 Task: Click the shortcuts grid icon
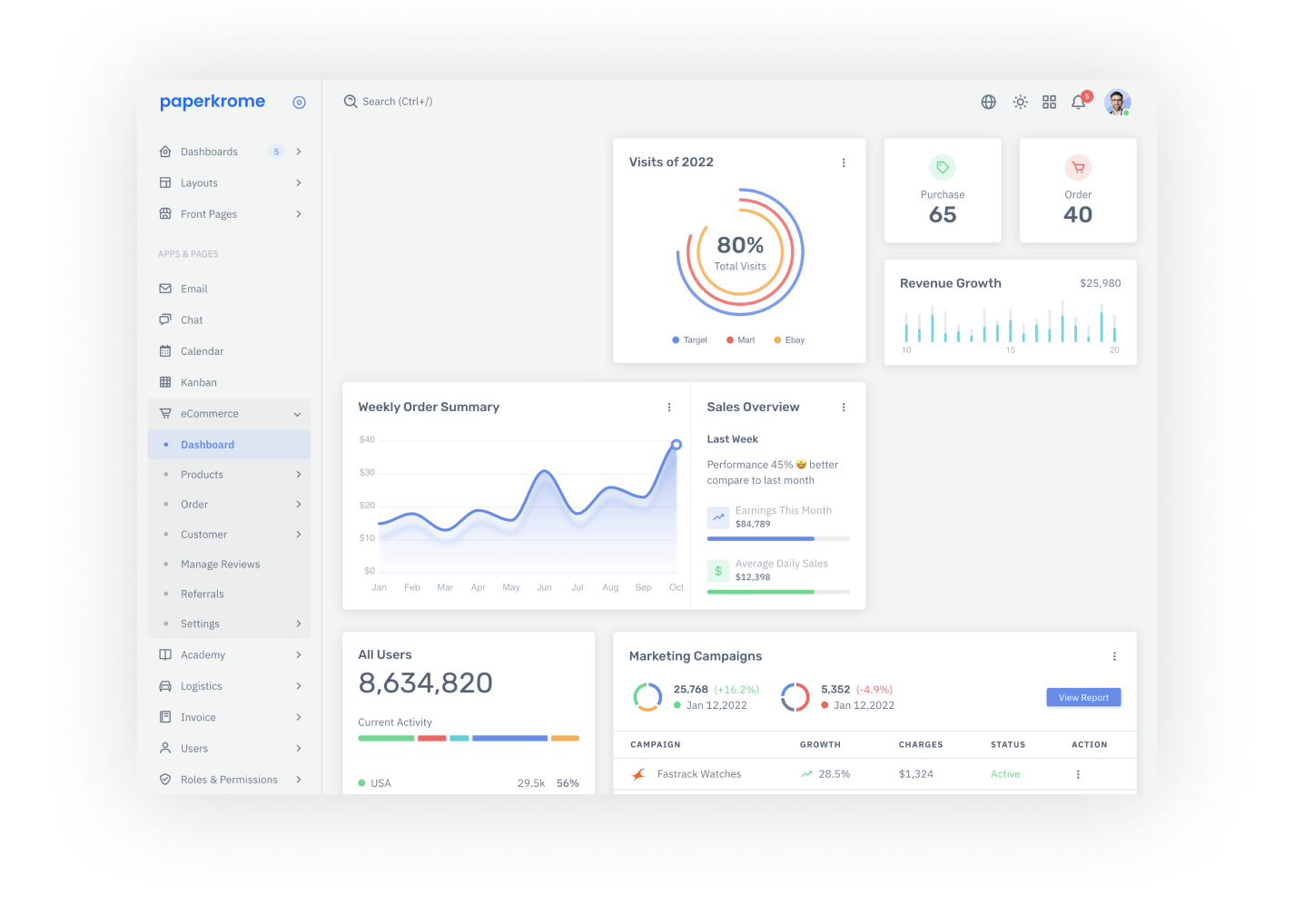[1049, 102]
